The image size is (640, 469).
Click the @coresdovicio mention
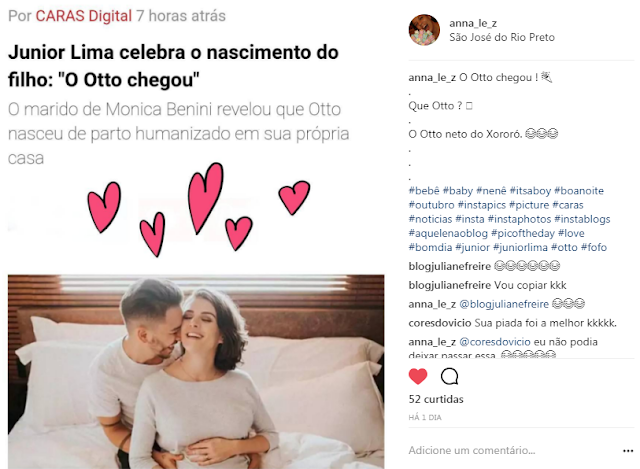click(x=495, y=342)
